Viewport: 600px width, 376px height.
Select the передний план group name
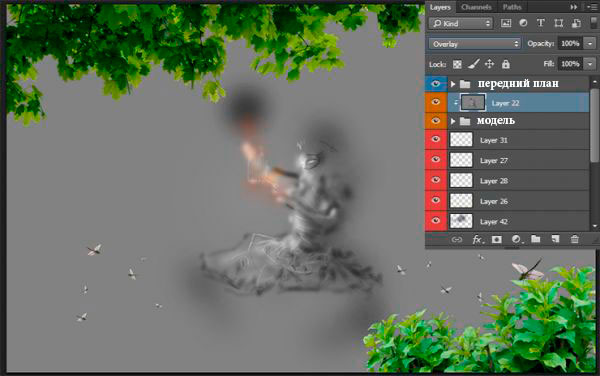(x=518, y=83)
